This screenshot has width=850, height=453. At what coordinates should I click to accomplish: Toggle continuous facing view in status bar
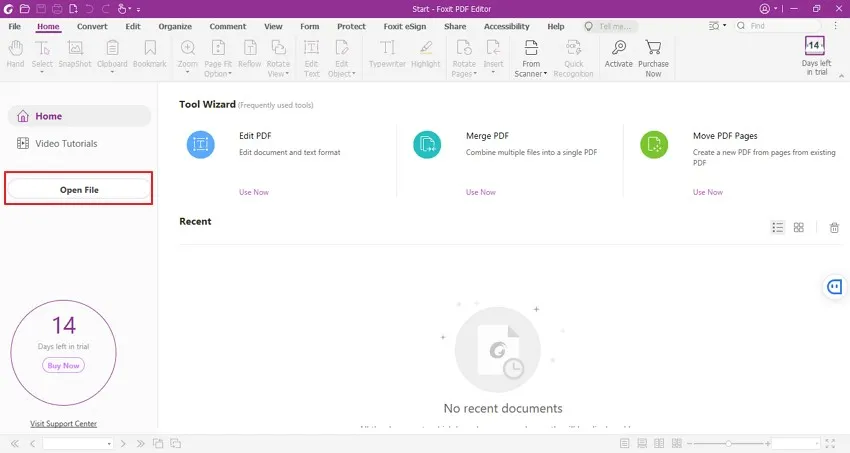677,443
